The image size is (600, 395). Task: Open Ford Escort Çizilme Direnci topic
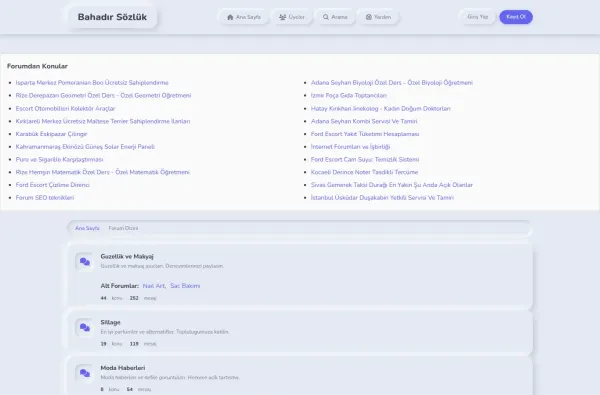52,185
